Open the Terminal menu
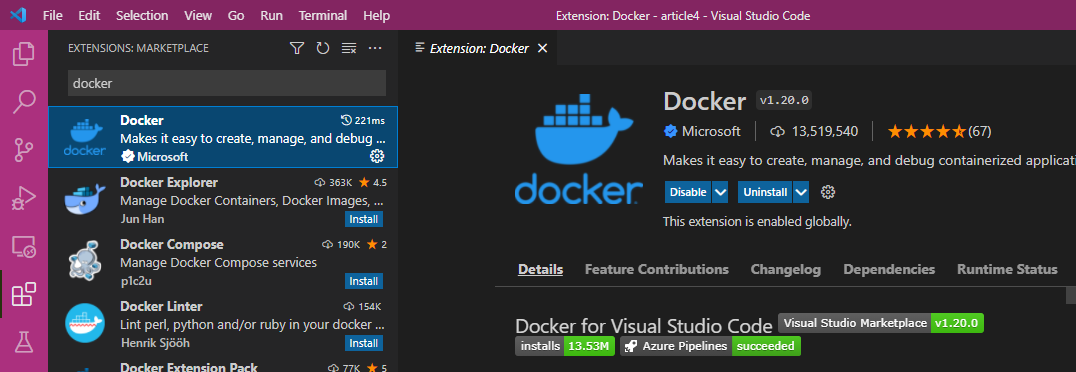1076x372 pixels. pyautogui.click(x=323, y=15)
